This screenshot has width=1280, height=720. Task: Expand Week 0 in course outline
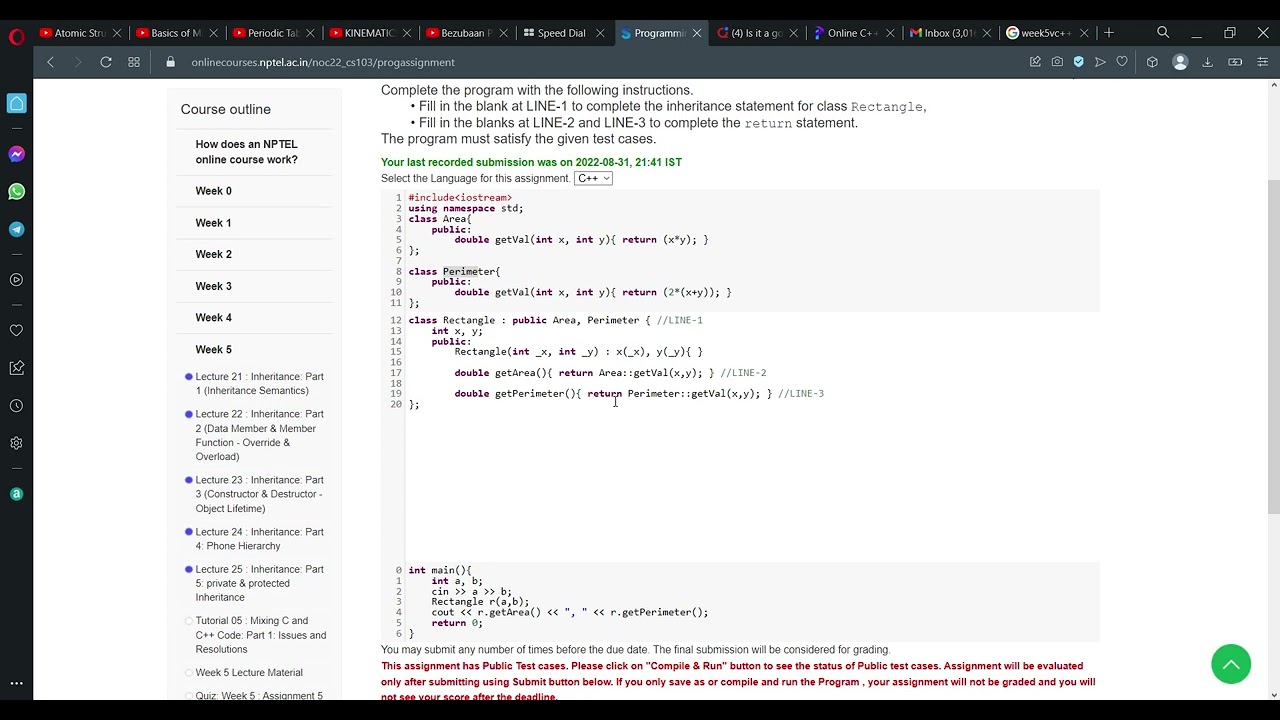click(213, 191)
